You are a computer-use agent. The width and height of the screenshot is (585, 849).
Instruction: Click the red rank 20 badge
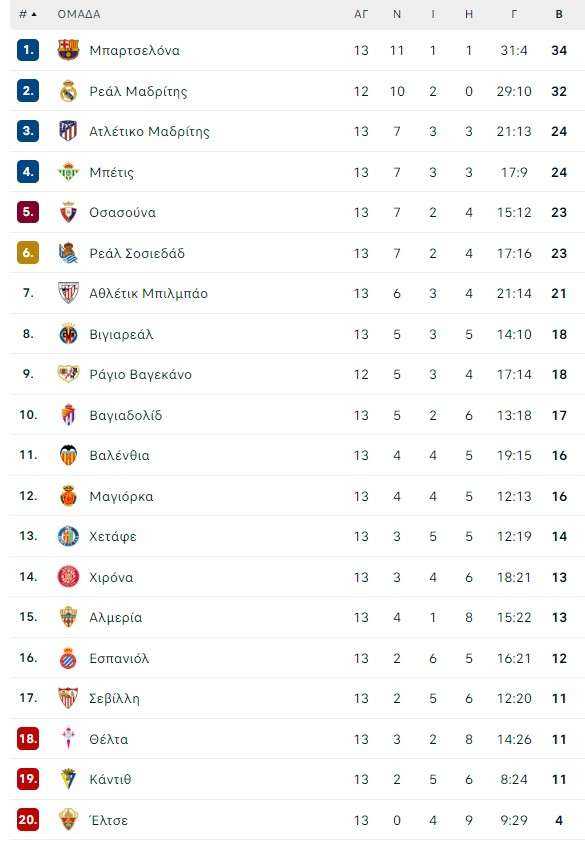point(28,820)
